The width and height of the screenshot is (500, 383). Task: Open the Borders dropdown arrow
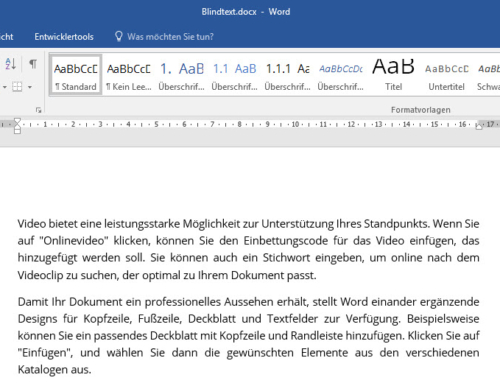[30, 87]
